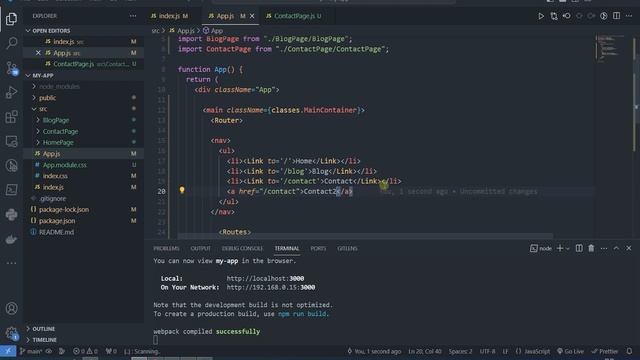Open the Explorer view in activity bar
The width and height of the screenshot is (640, 360).
(11, 18)
